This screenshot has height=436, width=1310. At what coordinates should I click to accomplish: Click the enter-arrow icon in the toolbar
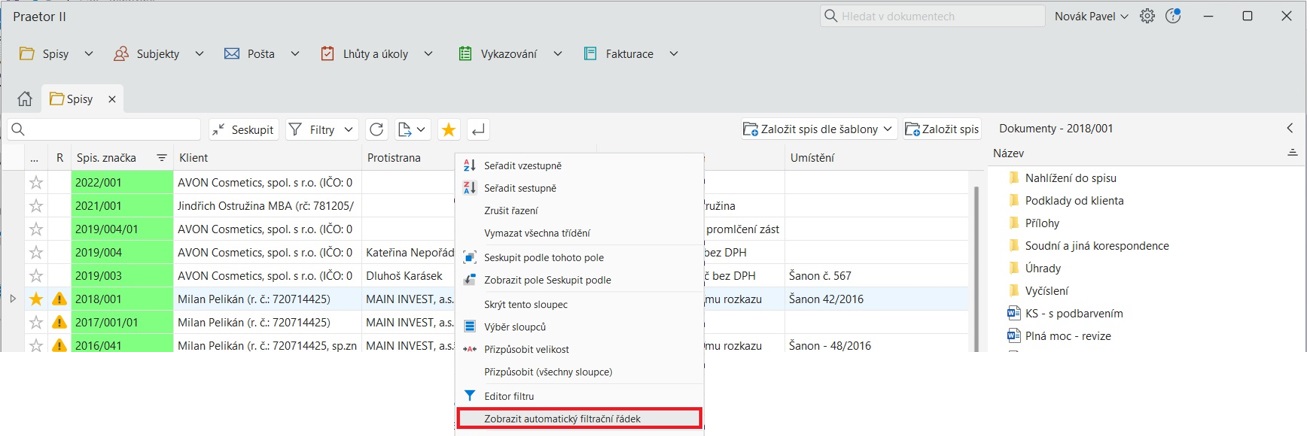478,130
